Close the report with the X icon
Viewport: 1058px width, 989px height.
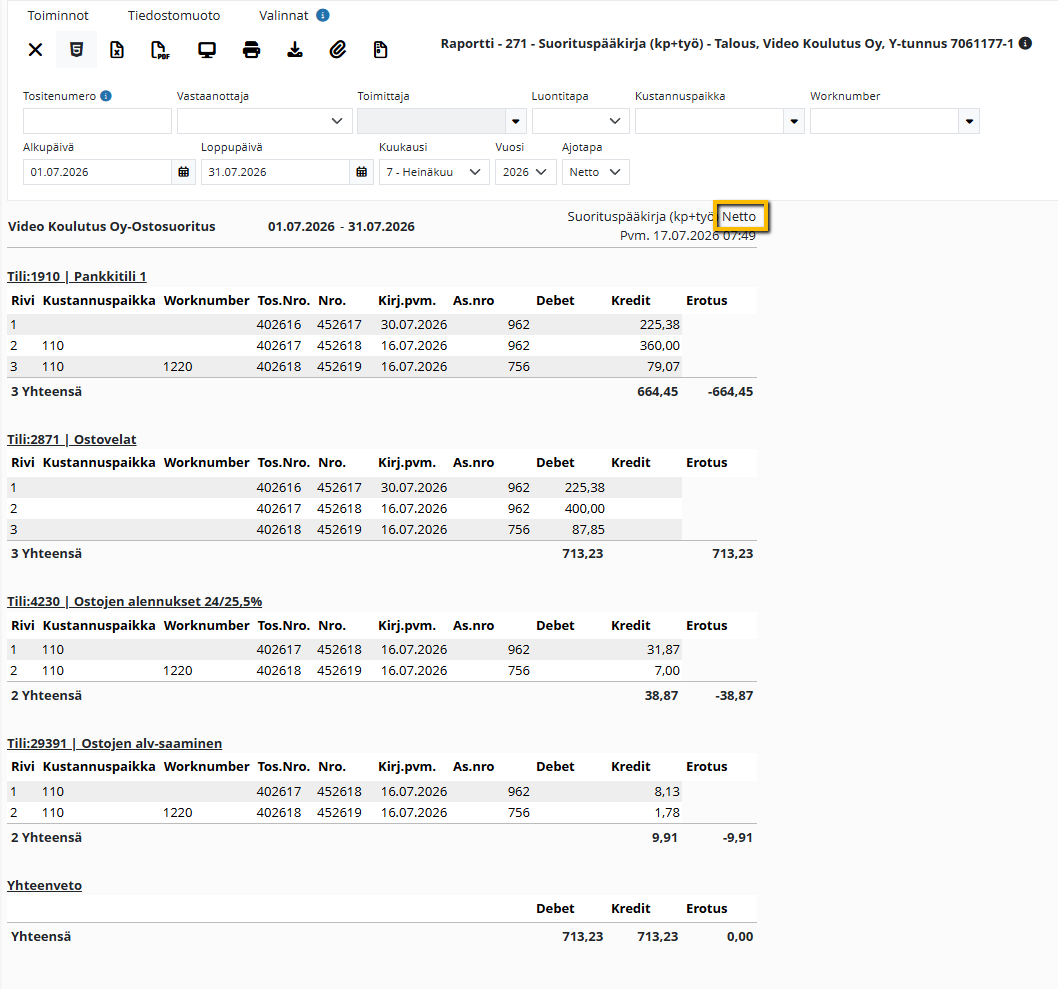coord(35,50)
